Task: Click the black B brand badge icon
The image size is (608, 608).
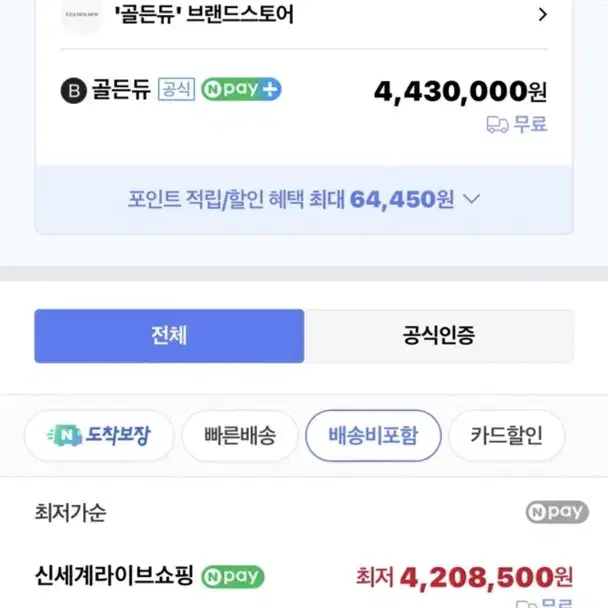Action: click(x=73, y=90)
